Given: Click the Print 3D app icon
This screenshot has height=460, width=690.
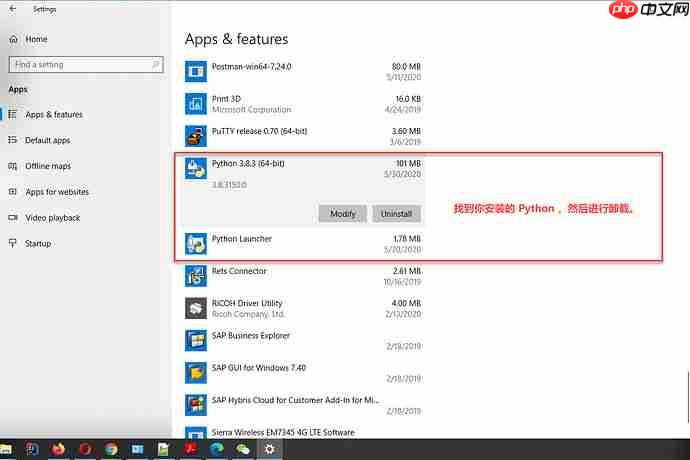Looking at the screenshot, I should [x=196, y=103].
